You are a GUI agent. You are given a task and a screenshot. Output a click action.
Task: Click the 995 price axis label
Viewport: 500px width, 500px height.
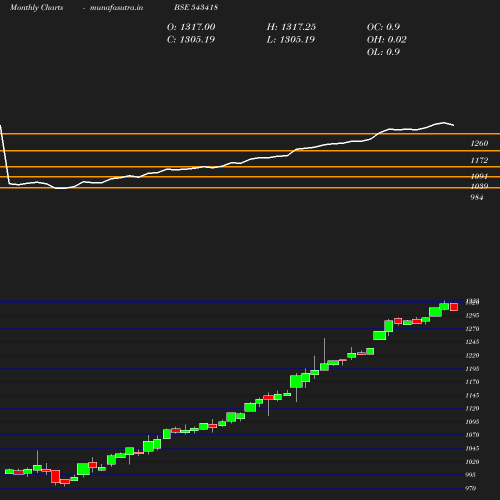pyautogui.click(x=471, y=475)
